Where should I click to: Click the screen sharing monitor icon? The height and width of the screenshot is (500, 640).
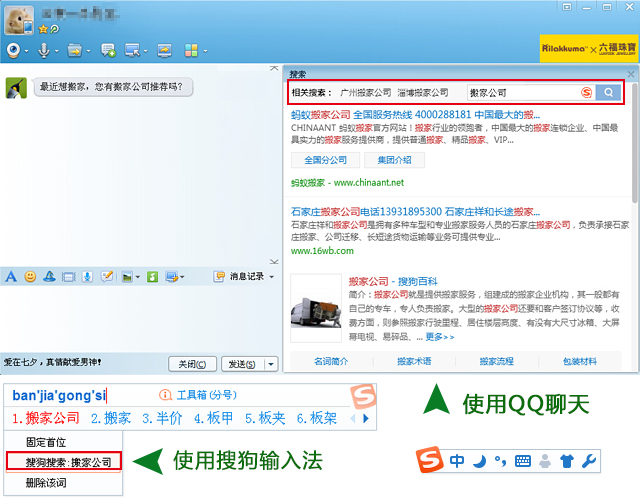pos(164,51)
